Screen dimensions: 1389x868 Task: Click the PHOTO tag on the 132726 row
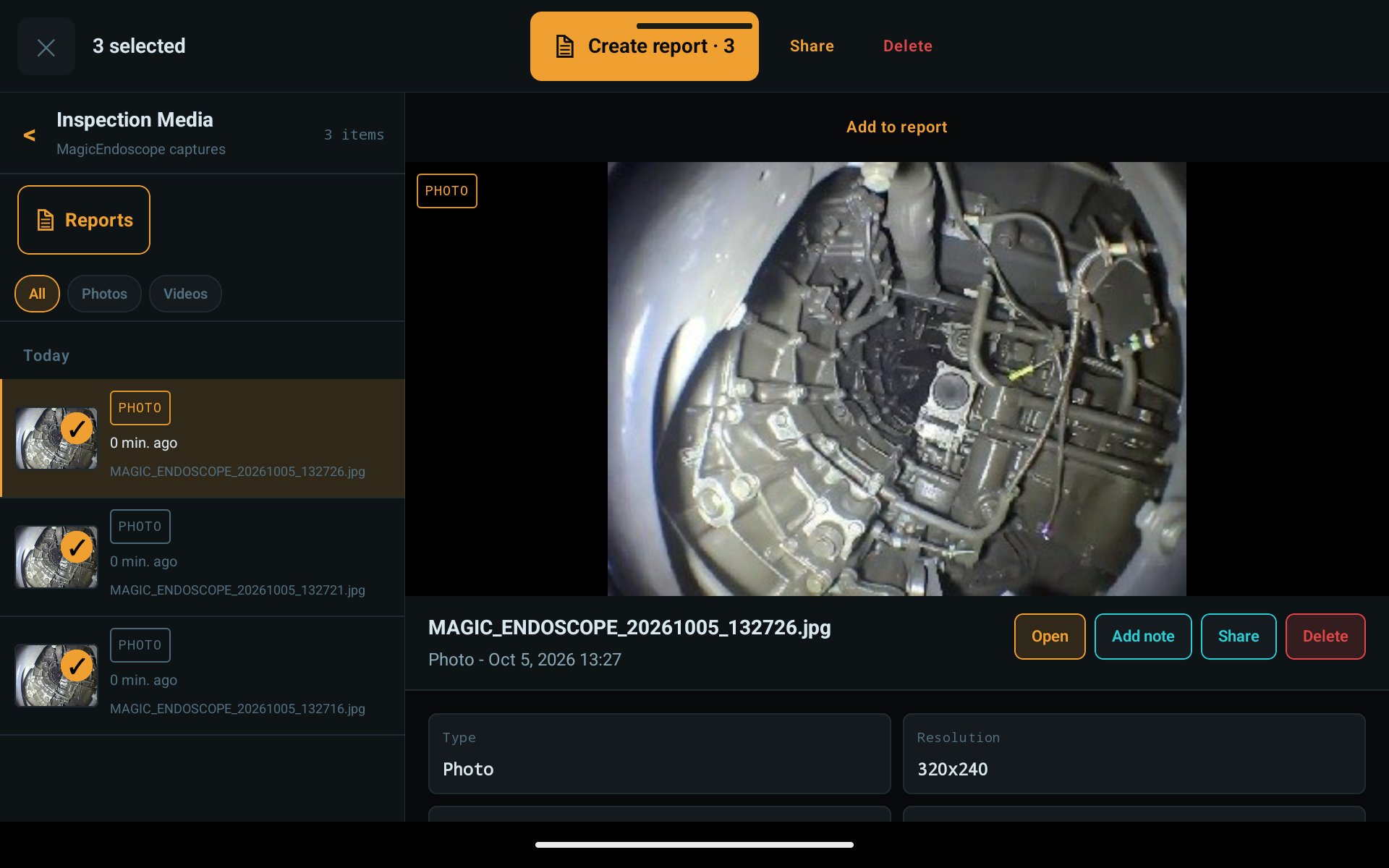(x=140, y=408)
